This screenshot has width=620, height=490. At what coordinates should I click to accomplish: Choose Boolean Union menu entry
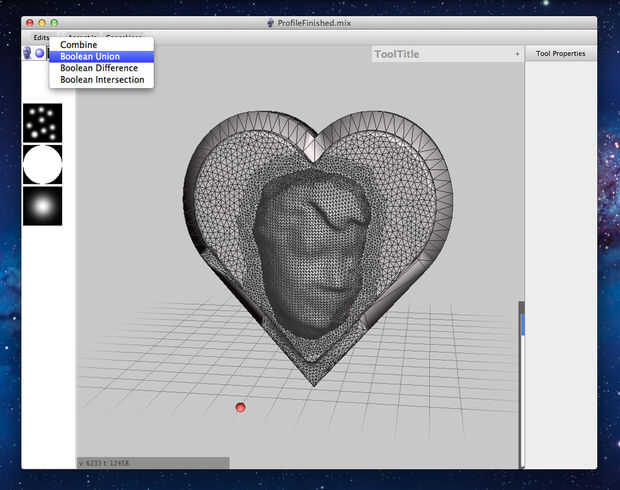pos(90,57)
